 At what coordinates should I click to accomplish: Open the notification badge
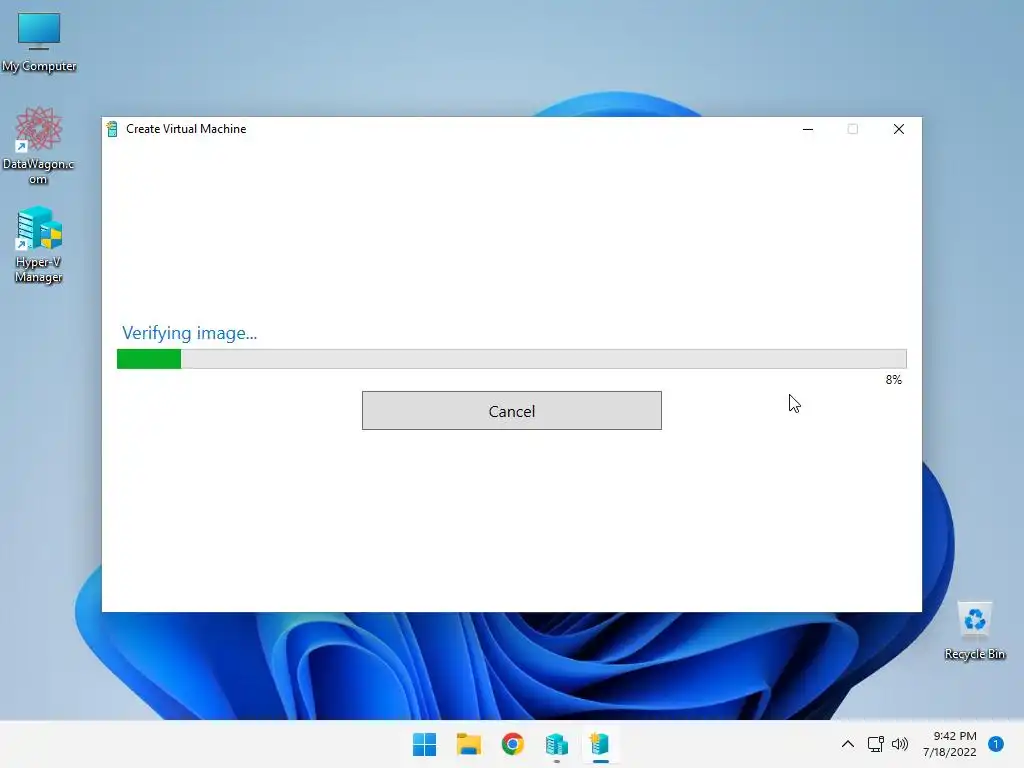pos(996,744)
